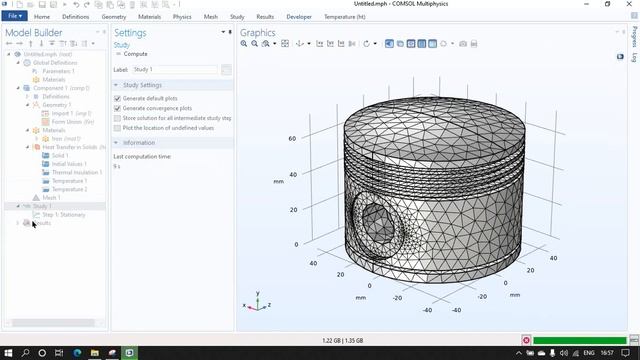
Task: Toggle the show grid button in Graphics toolbar
Action: 433,44
